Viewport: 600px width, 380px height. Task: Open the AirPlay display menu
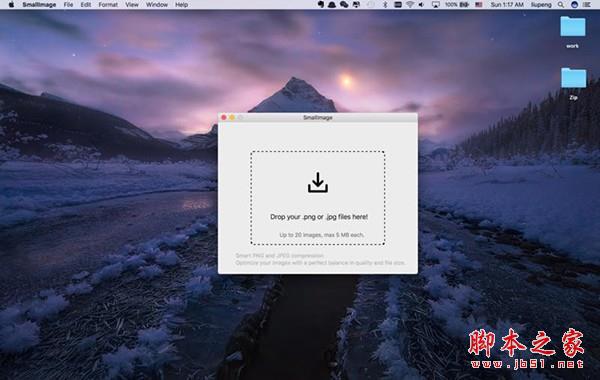pos(435,5)
